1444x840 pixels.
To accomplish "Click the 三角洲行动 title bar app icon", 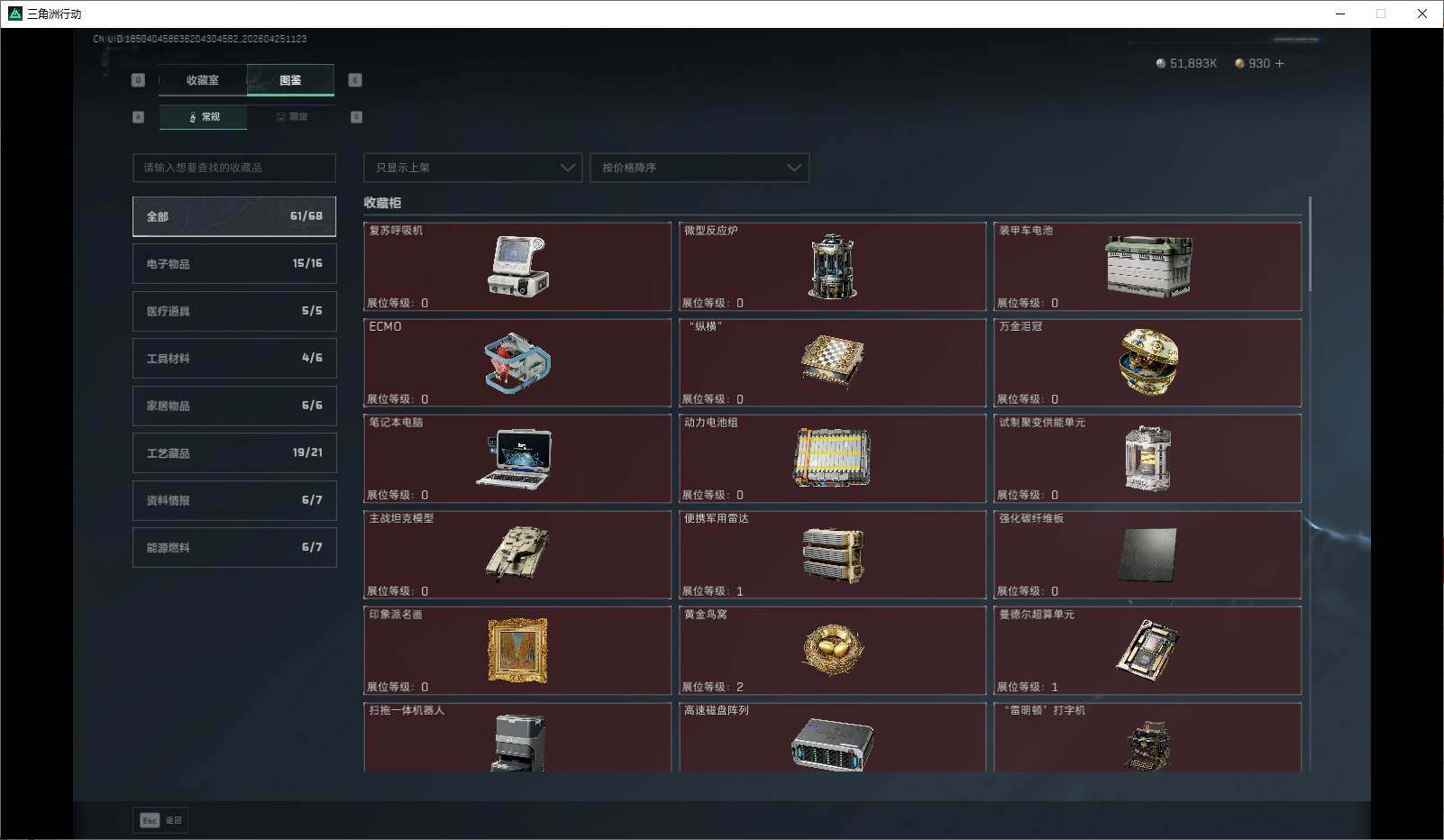I will [14, 14].
